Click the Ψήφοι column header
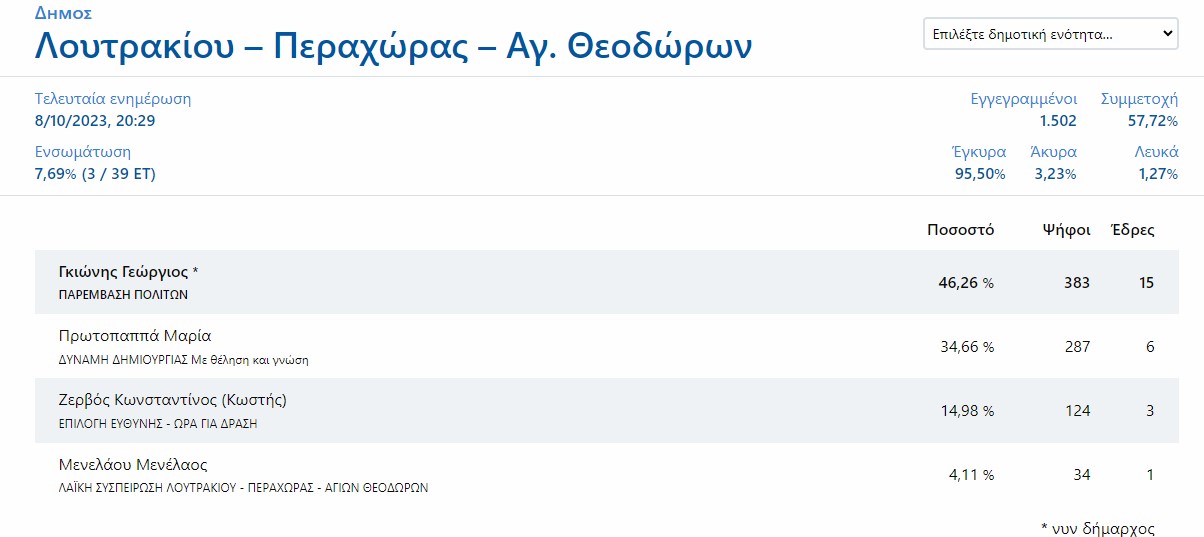 [1066, 230]
